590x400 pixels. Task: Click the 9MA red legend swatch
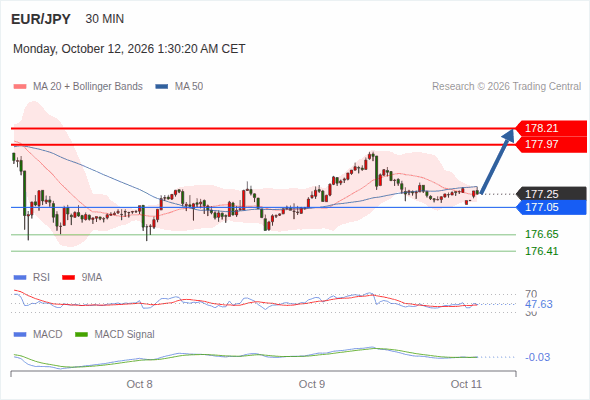68,278
